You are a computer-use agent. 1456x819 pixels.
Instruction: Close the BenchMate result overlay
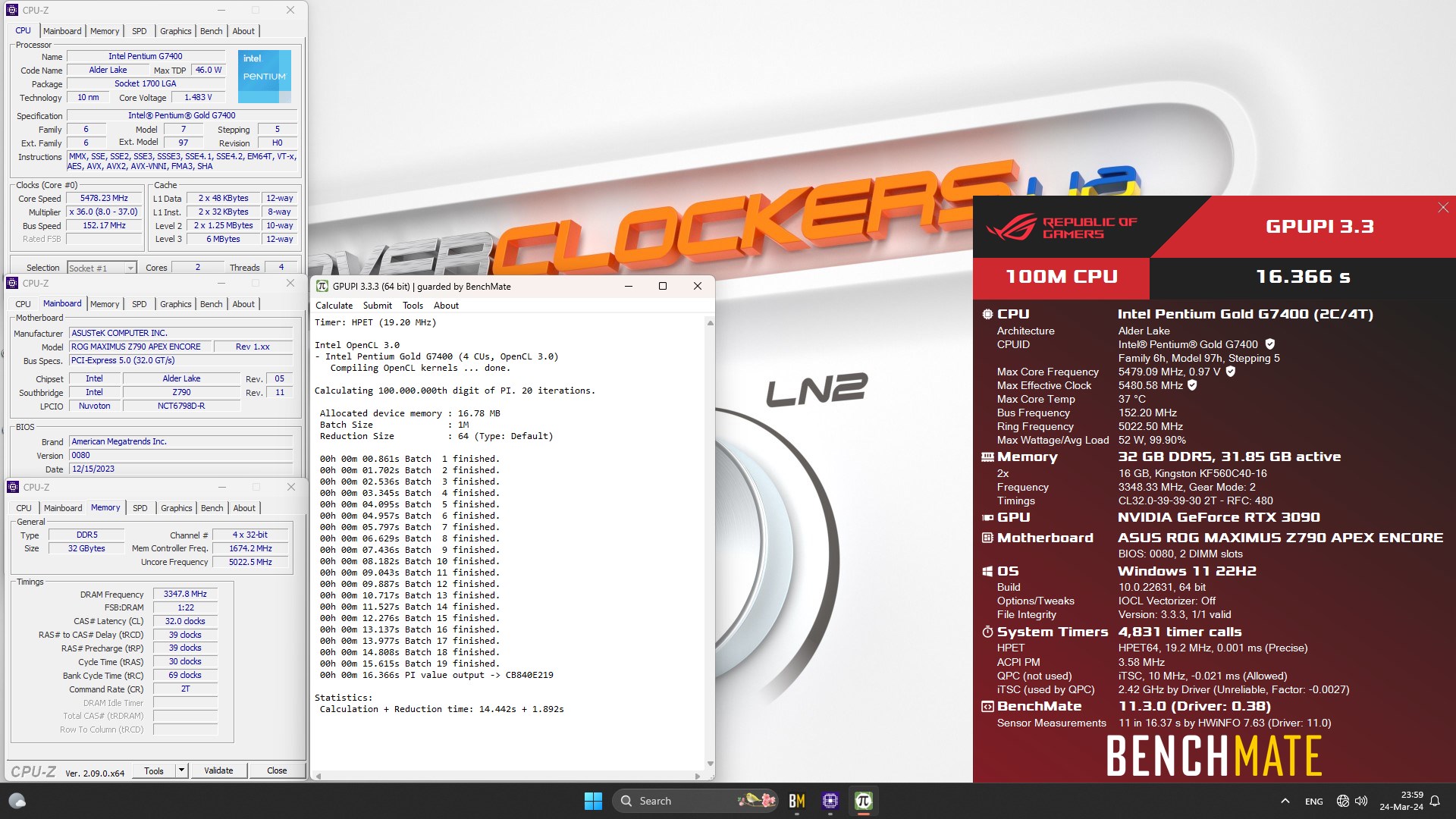click(x=1443, y=208)
